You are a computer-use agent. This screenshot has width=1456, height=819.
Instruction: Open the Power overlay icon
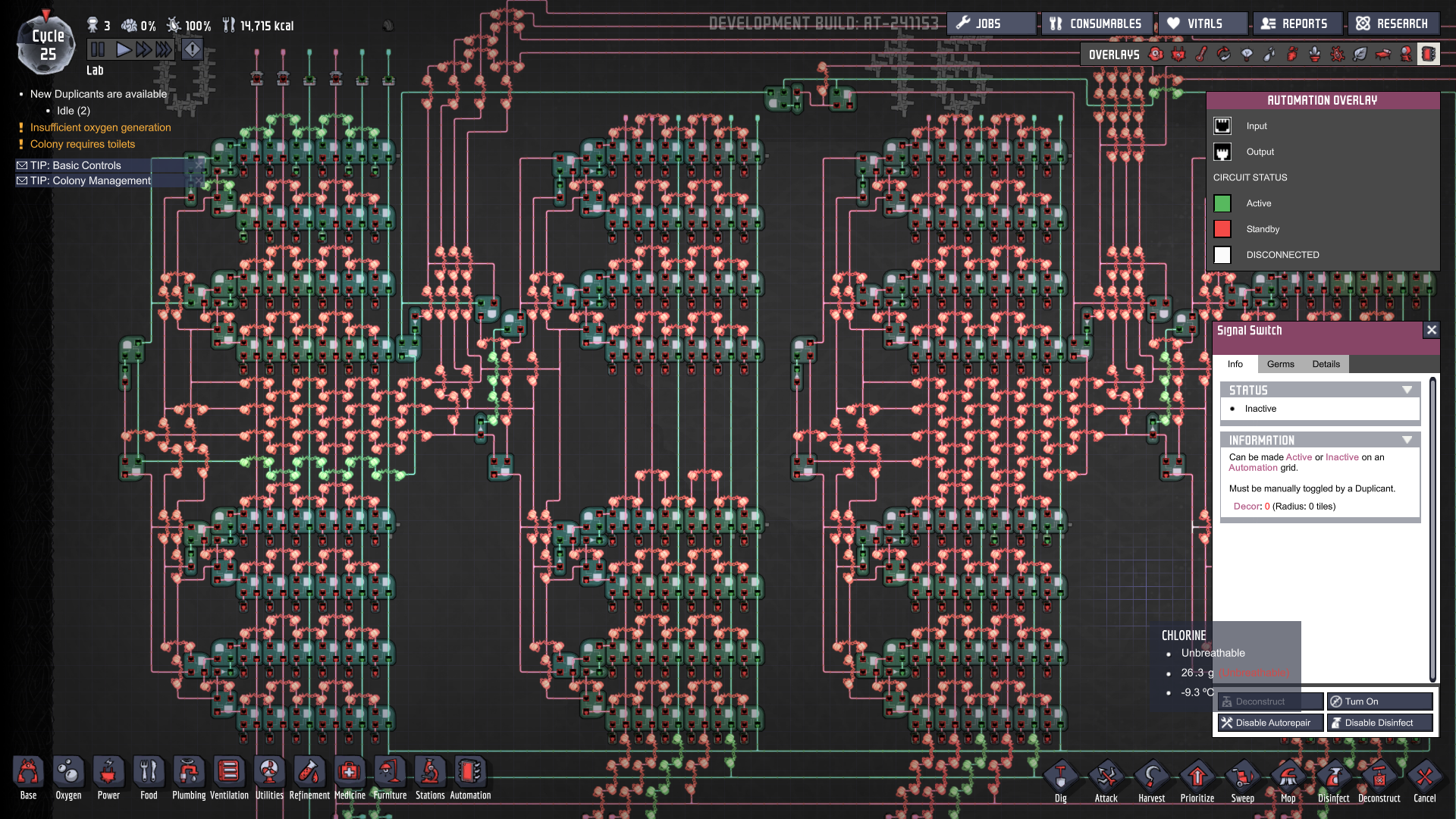1178,55
